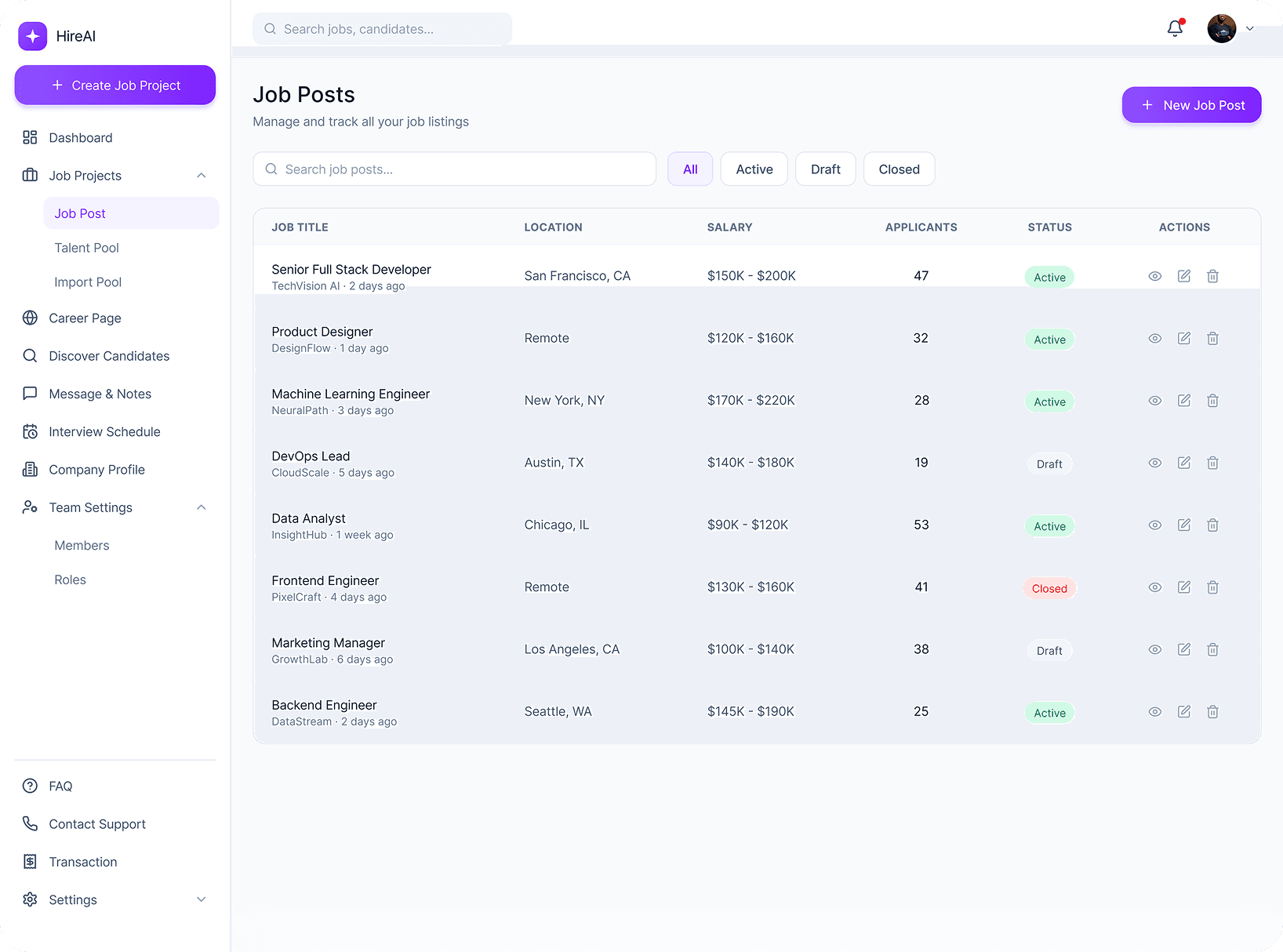
Task: View the Marketing Manager job post
Action: coord(1154,650)
